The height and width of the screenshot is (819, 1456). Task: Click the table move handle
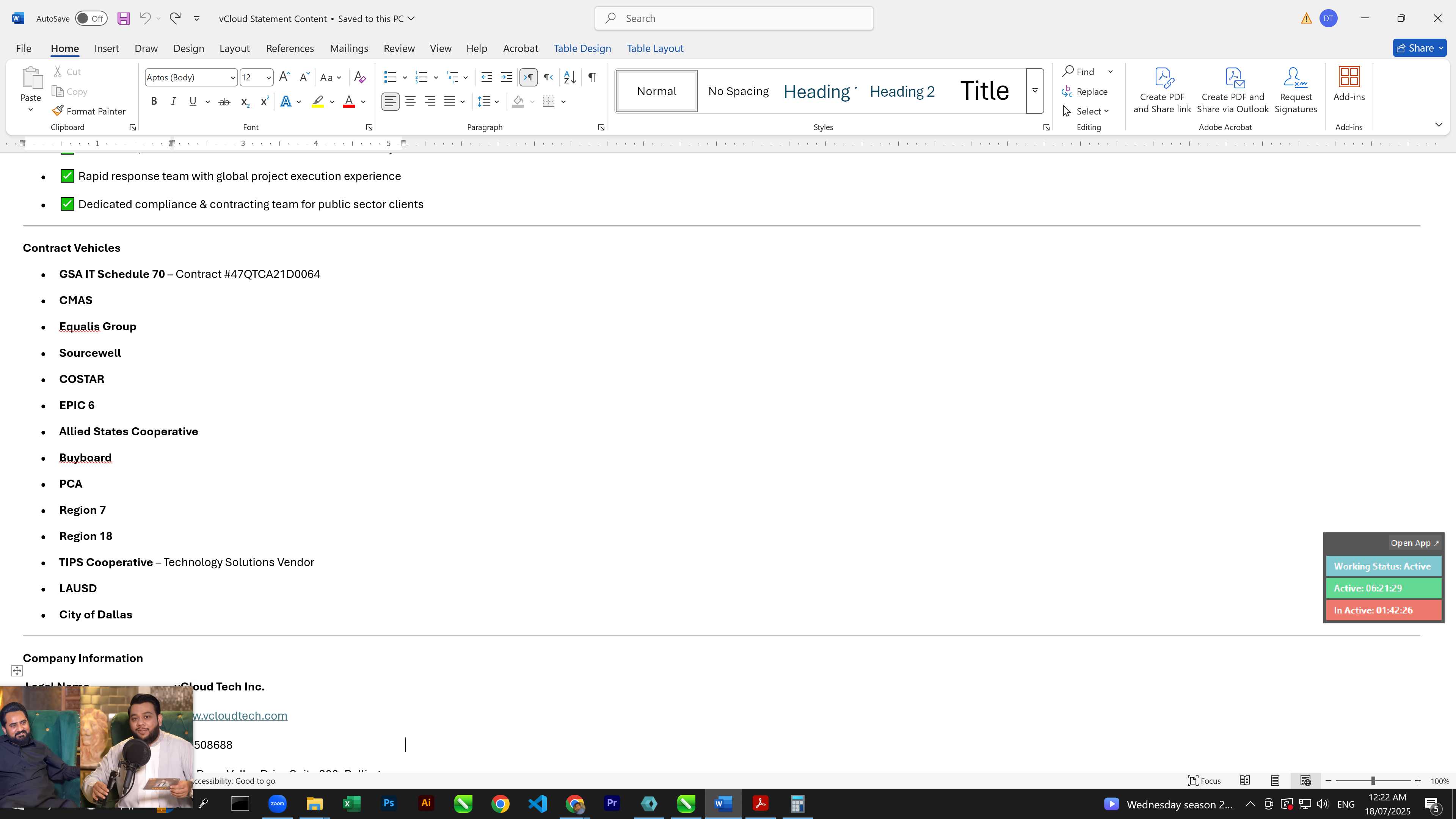click(x=17, y=671)
